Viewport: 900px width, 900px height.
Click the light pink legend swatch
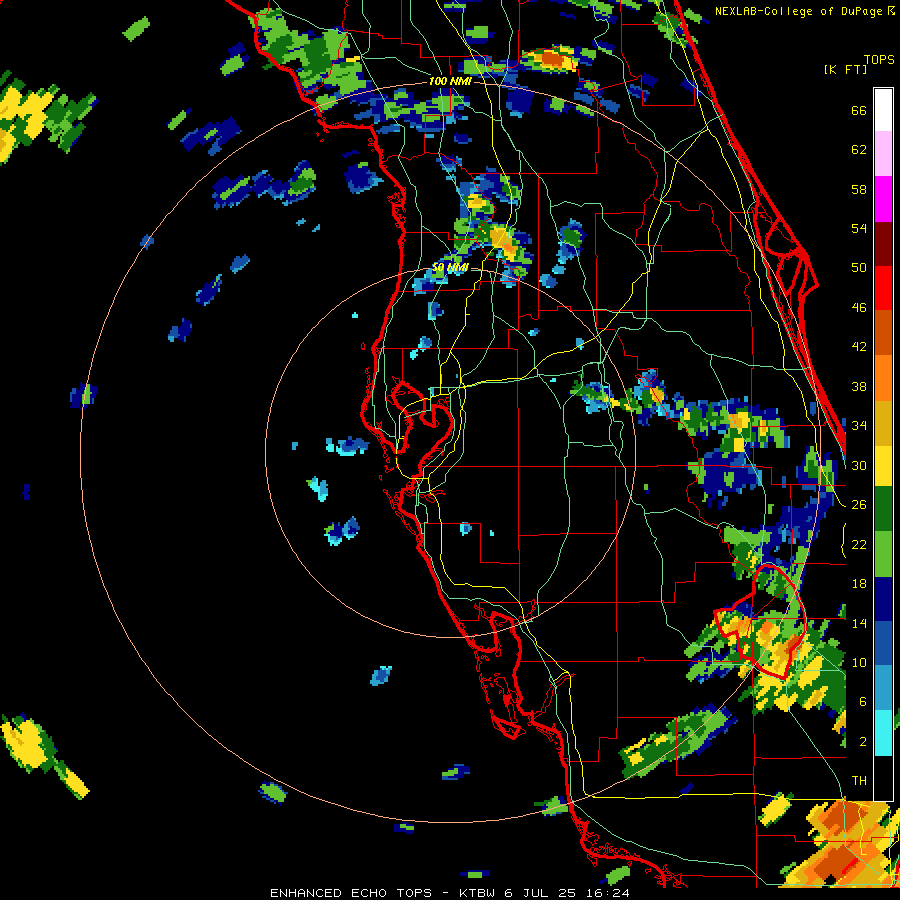[x=883, y=153]
